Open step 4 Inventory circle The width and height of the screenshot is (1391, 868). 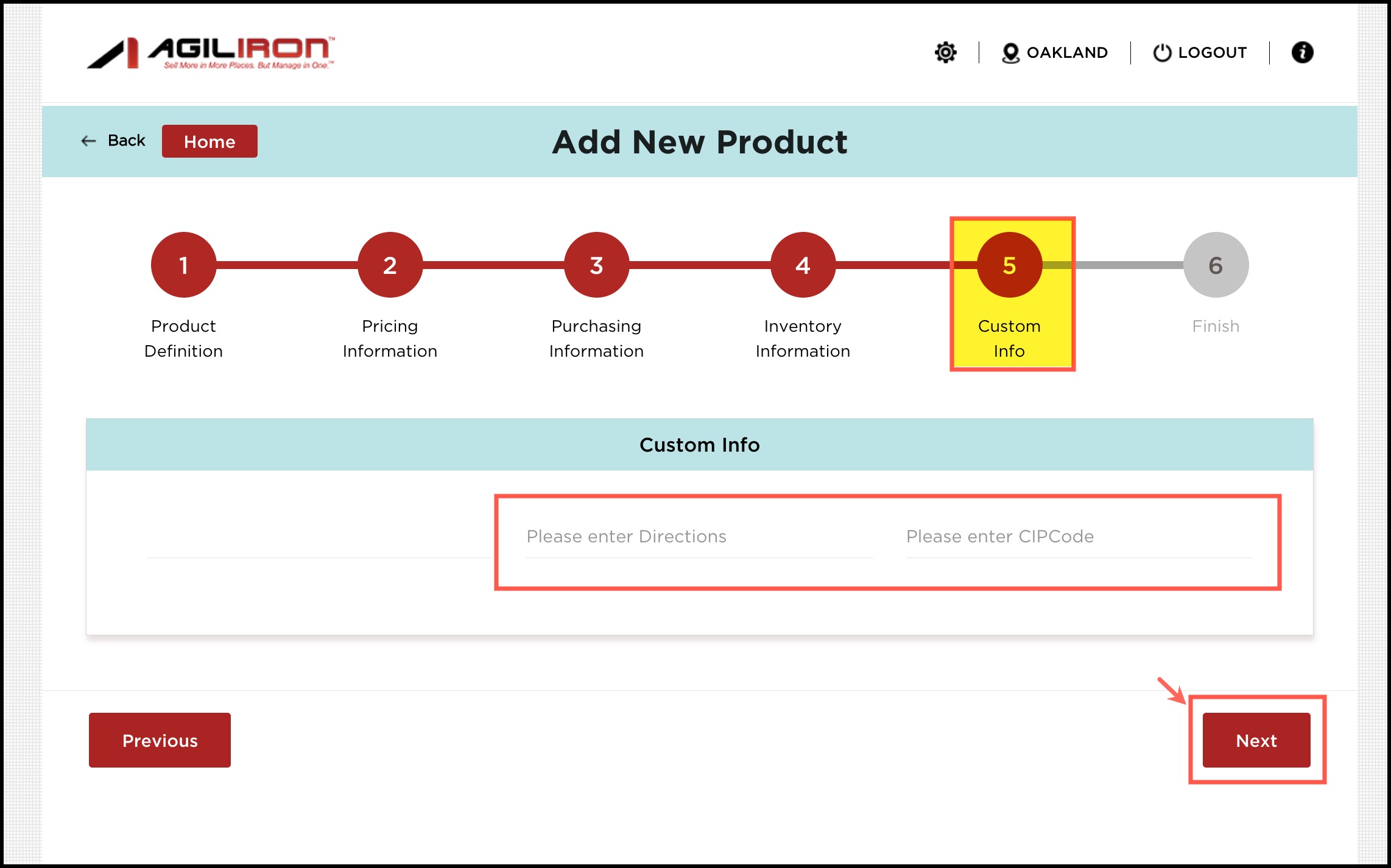click(x=803, y=265)
